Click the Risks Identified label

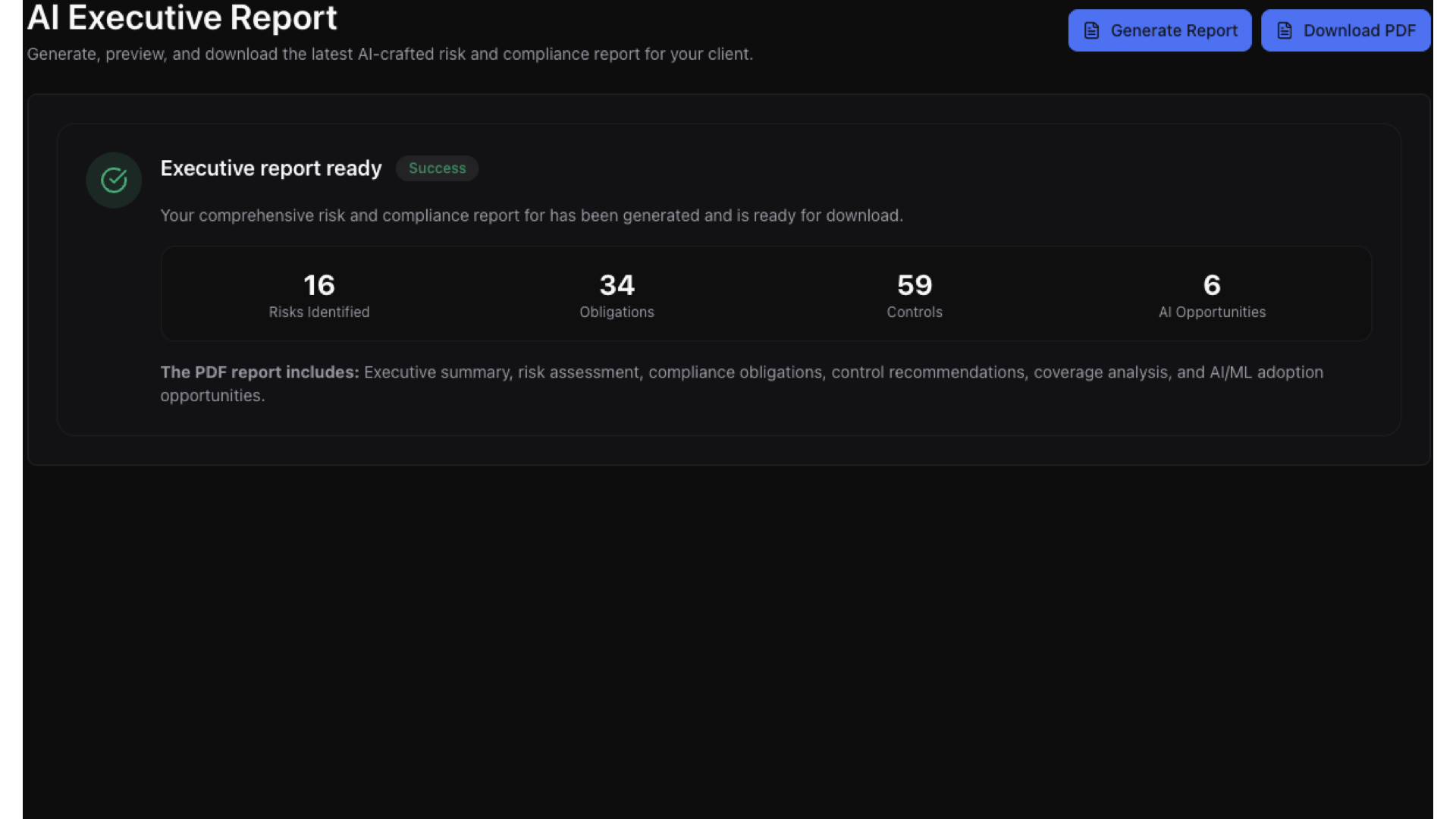coord(318,312)
